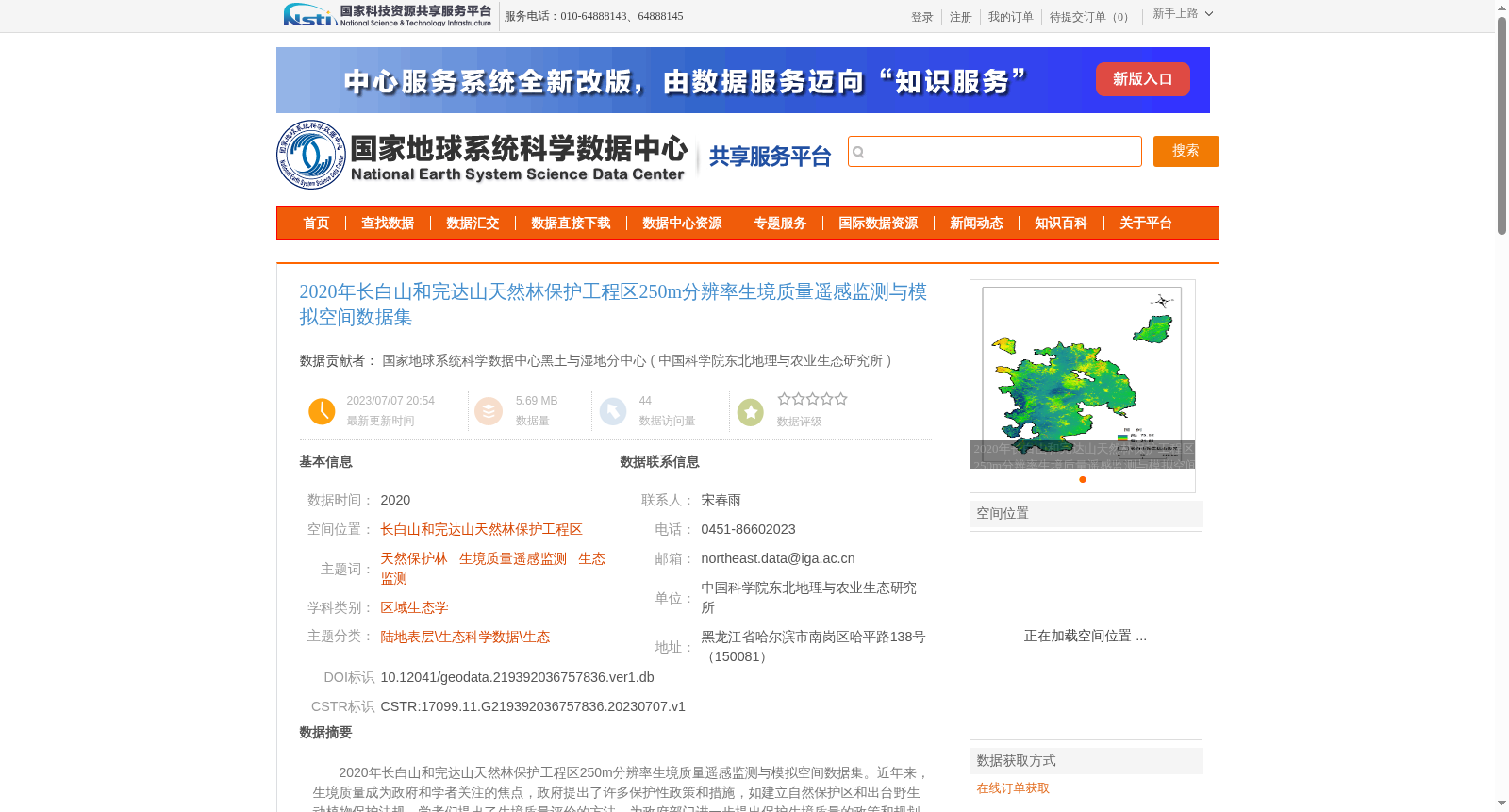Click the 登录 login link

pos(922,17)
